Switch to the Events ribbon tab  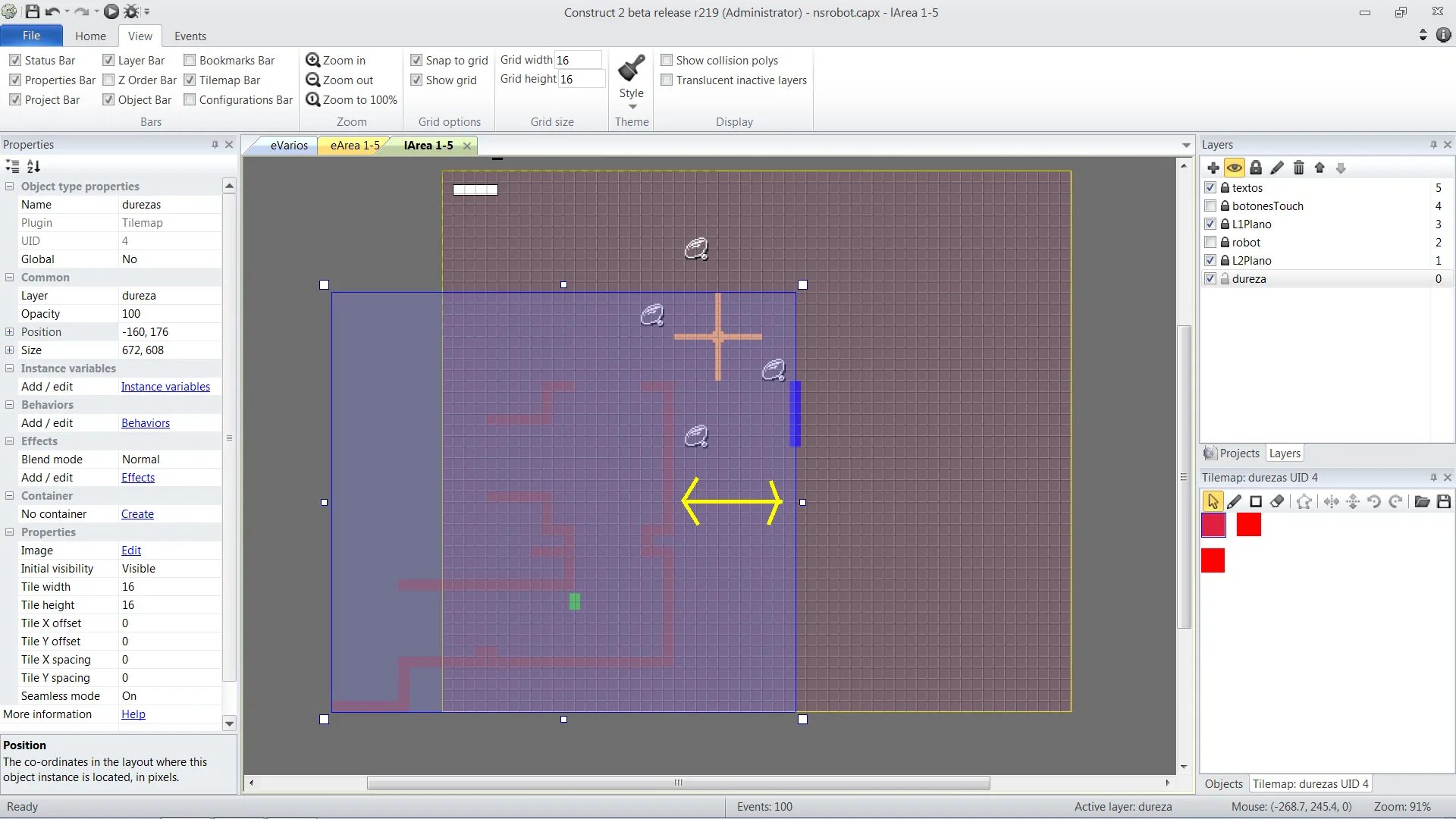pyautogui.click(x=190, y=36)
